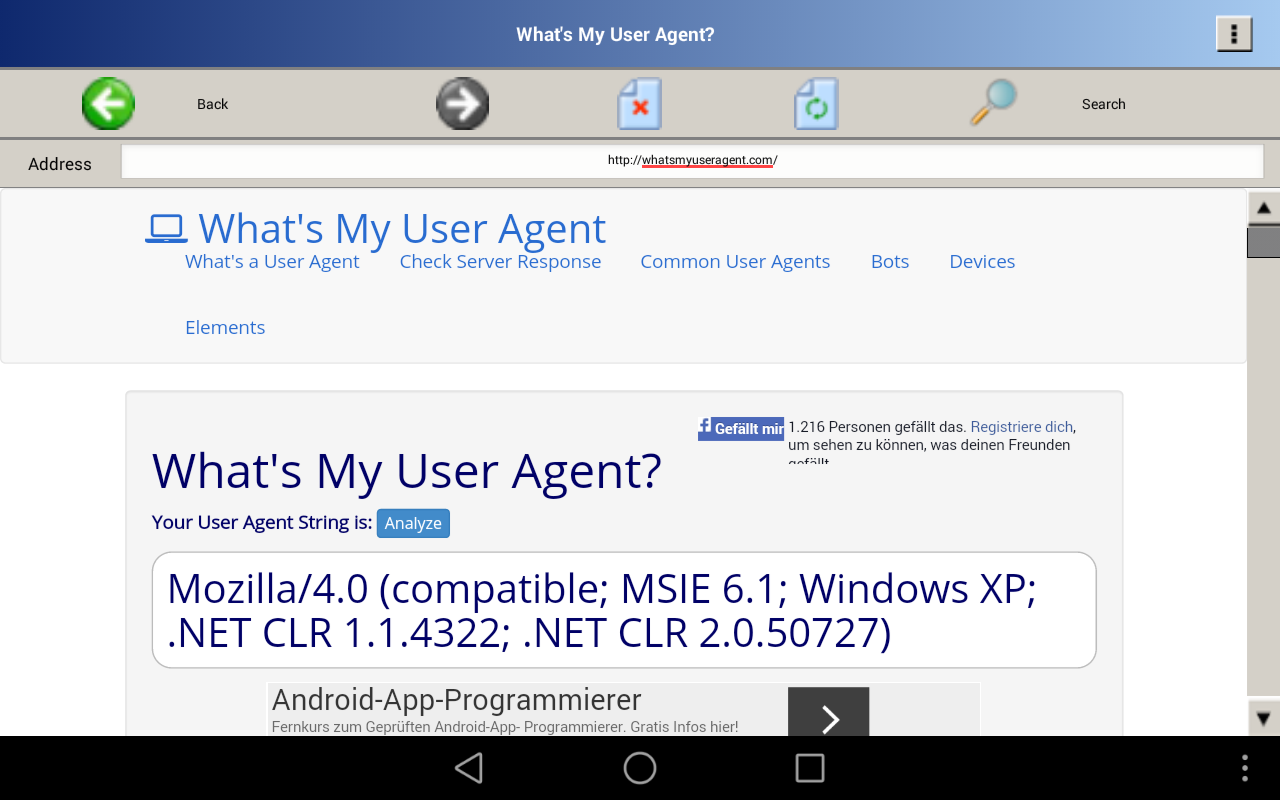This screenshot has height=800, width=1280.
Task: Reload the page with the refresh icon
Action: [x=816, y=104]
